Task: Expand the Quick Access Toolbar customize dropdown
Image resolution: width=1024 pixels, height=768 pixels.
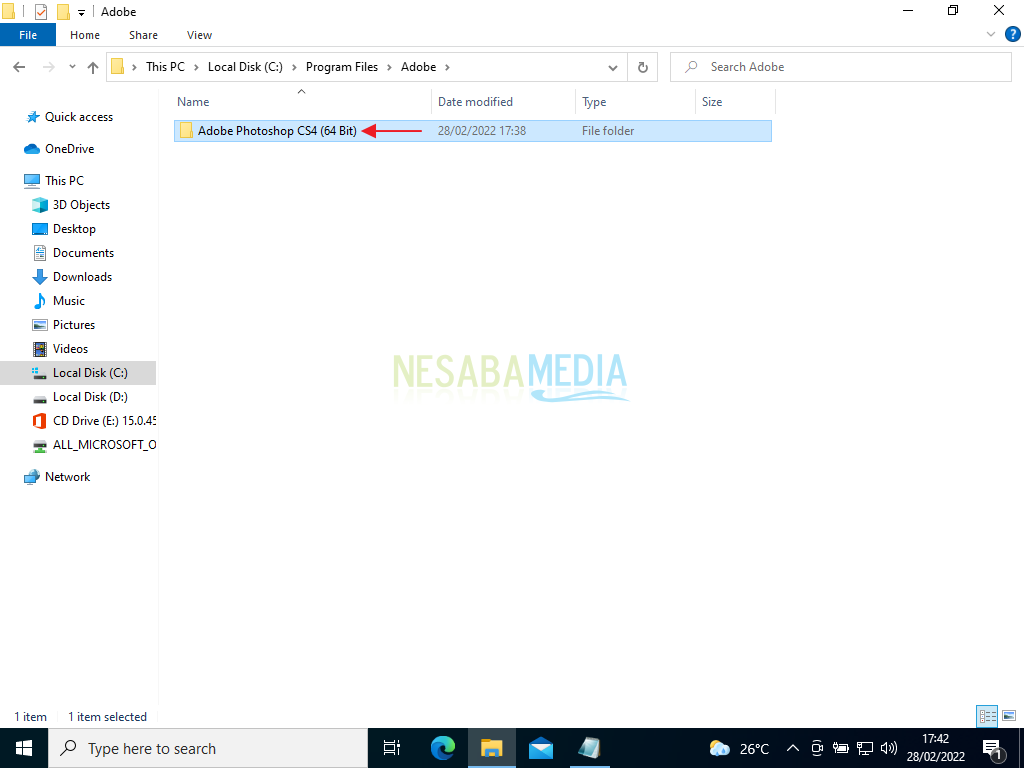Action: tap(81, 11)
